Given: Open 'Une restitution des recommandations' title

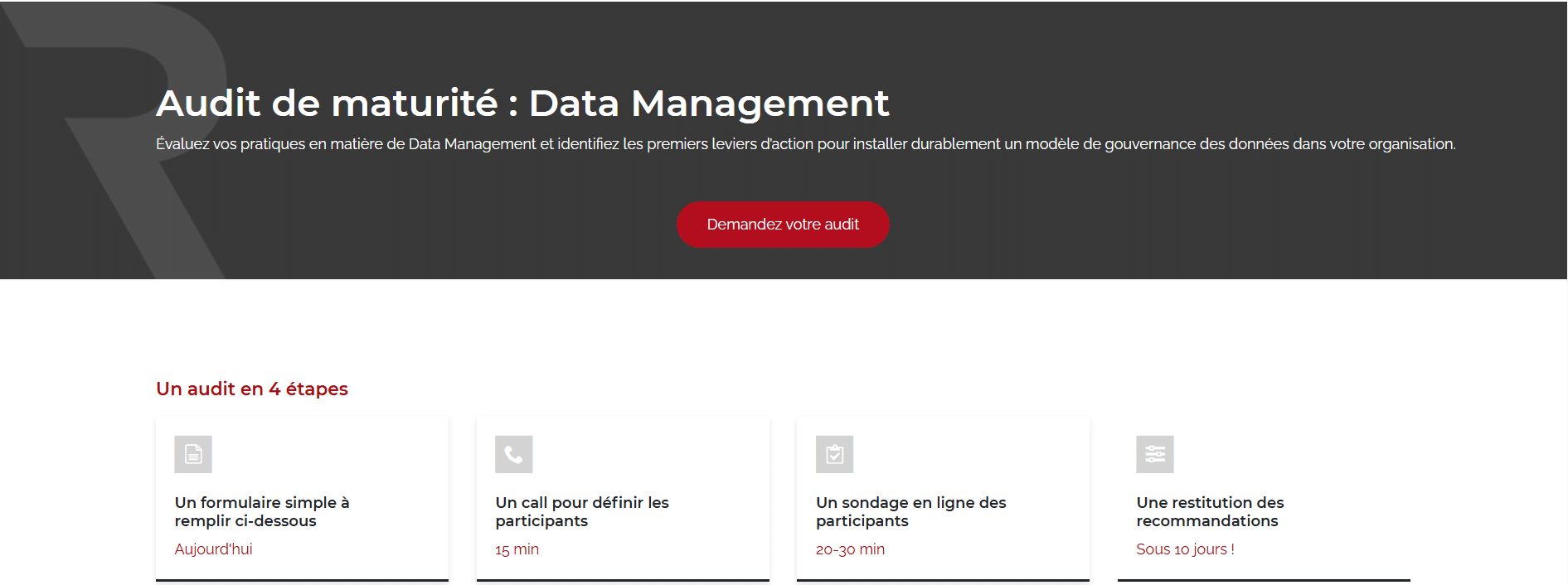Looking at the screenshot, I should tap(1209, 511).
